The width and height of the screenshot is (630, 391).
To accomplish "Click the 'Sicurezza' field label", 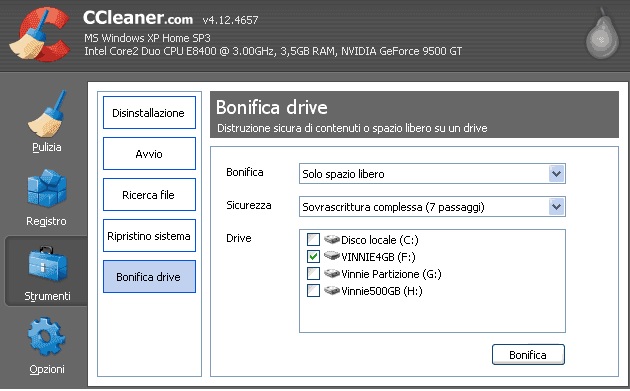I will (x=249, y=205).
